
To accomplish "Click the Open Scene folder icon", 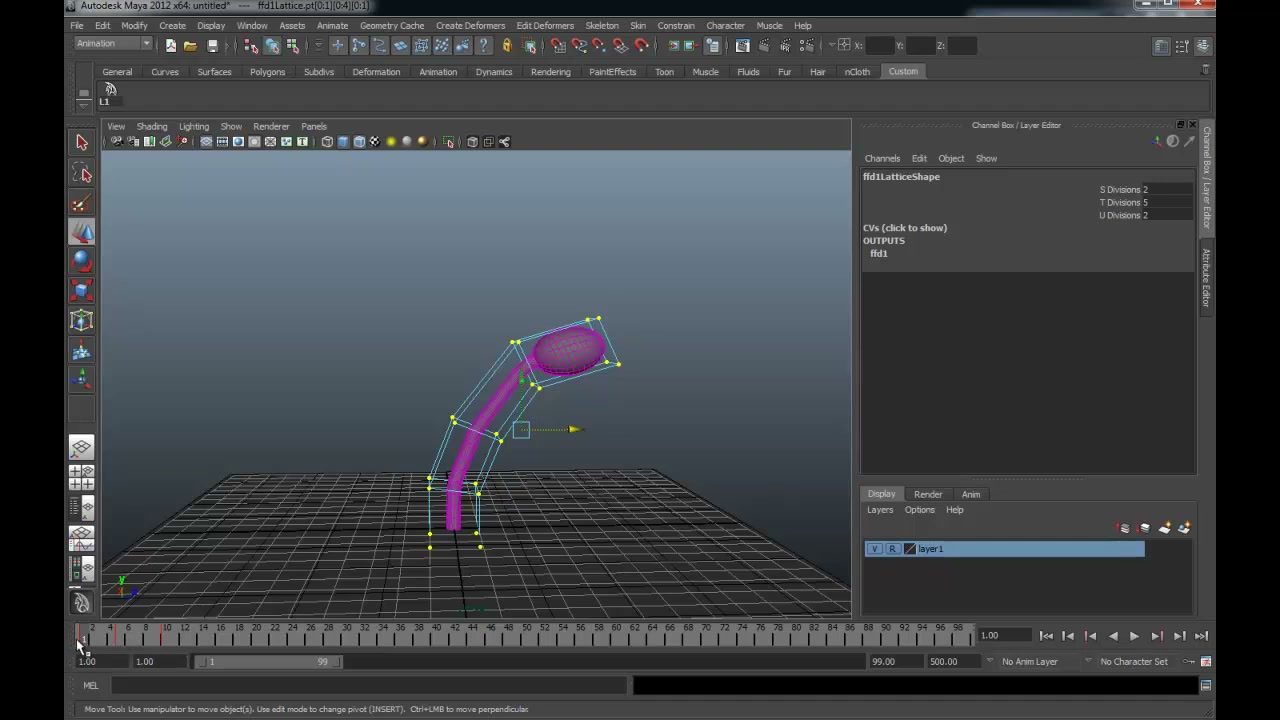I will tap(190, 45).
